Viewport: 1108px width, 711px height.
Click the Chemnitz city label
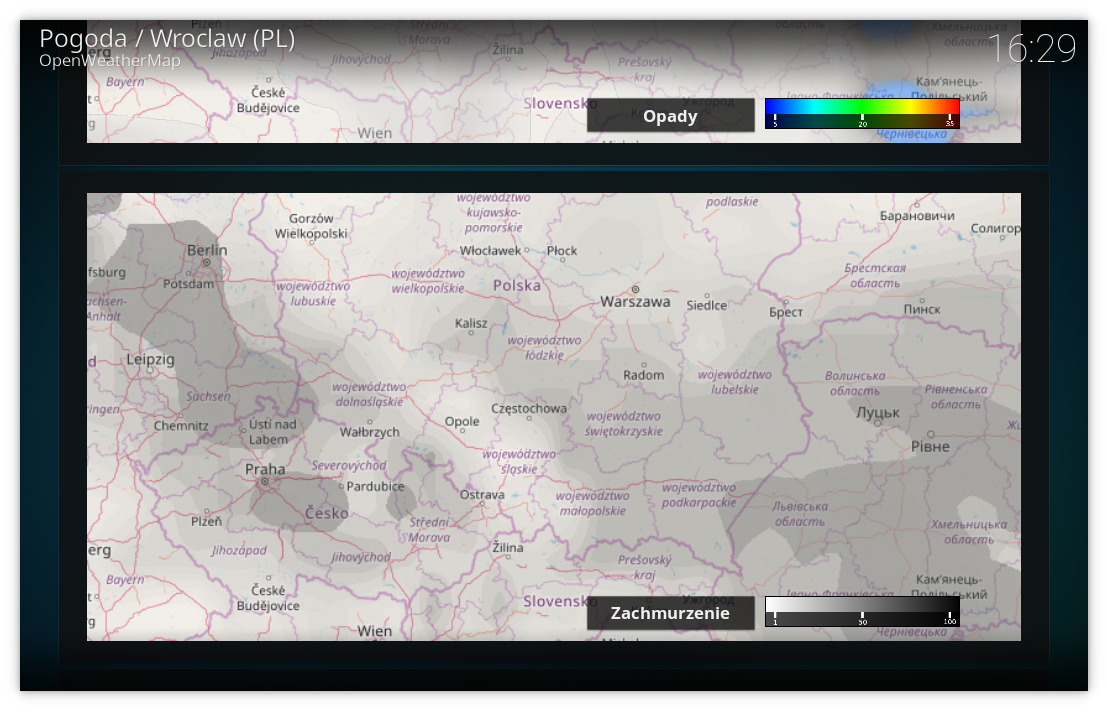pyautogui.click(x=181, y=426)
